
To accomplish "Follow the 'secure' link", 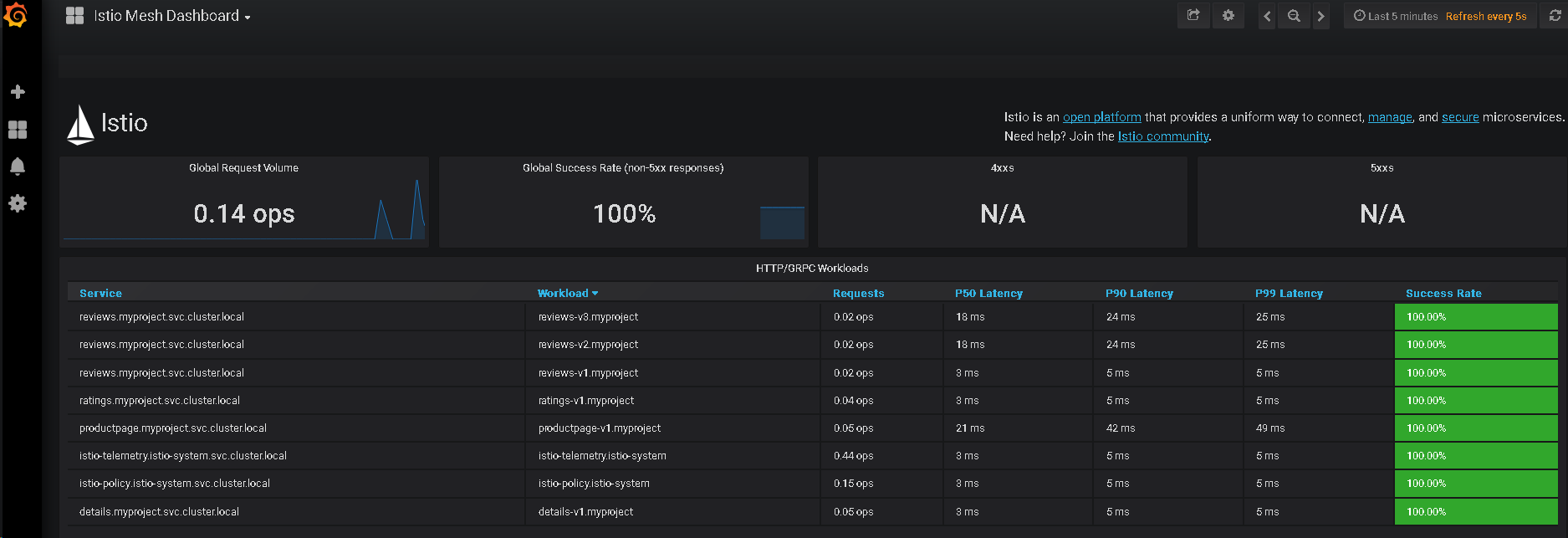I will [1460, 117].
